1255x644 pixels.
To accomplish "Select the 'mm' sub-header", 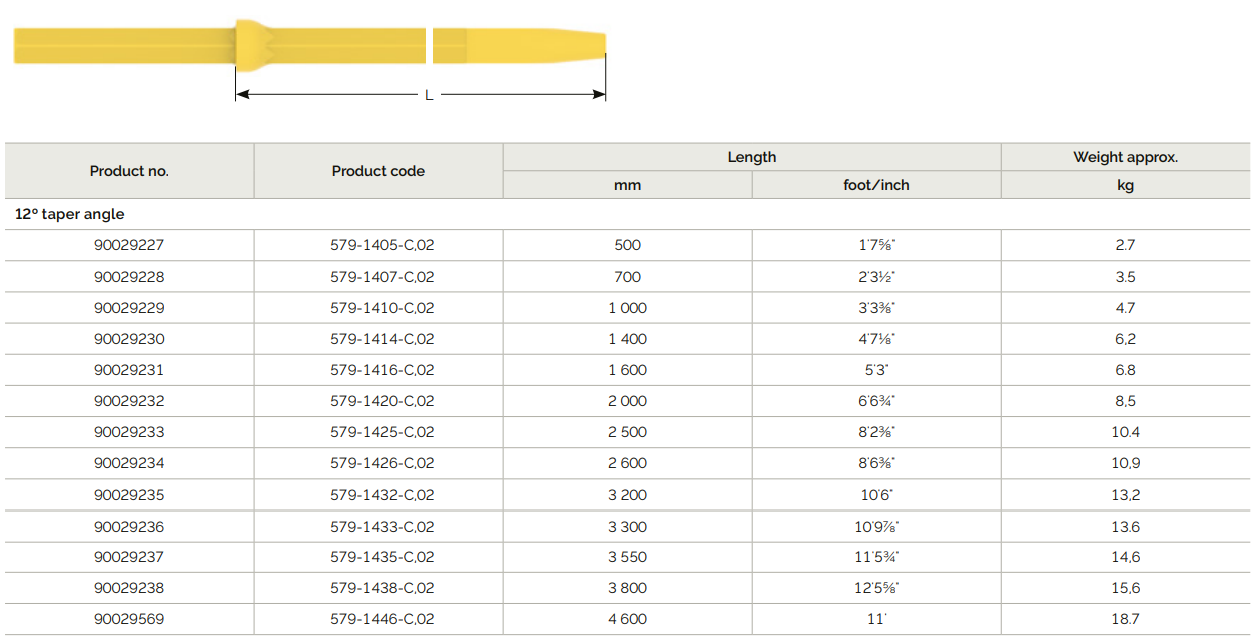I will 627,185.
